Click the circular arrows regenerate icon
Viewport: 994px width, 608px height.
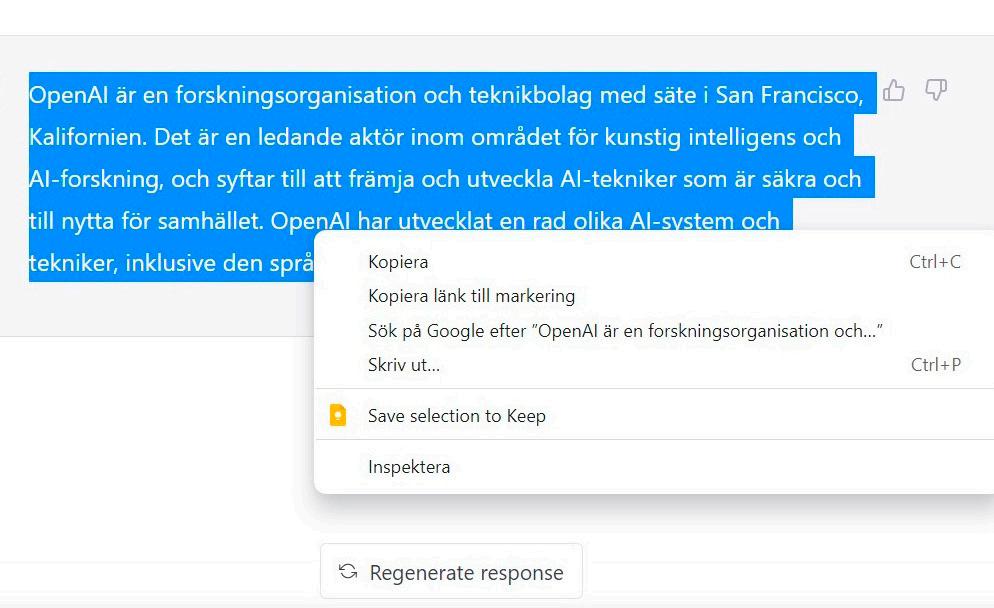(347, 572)
